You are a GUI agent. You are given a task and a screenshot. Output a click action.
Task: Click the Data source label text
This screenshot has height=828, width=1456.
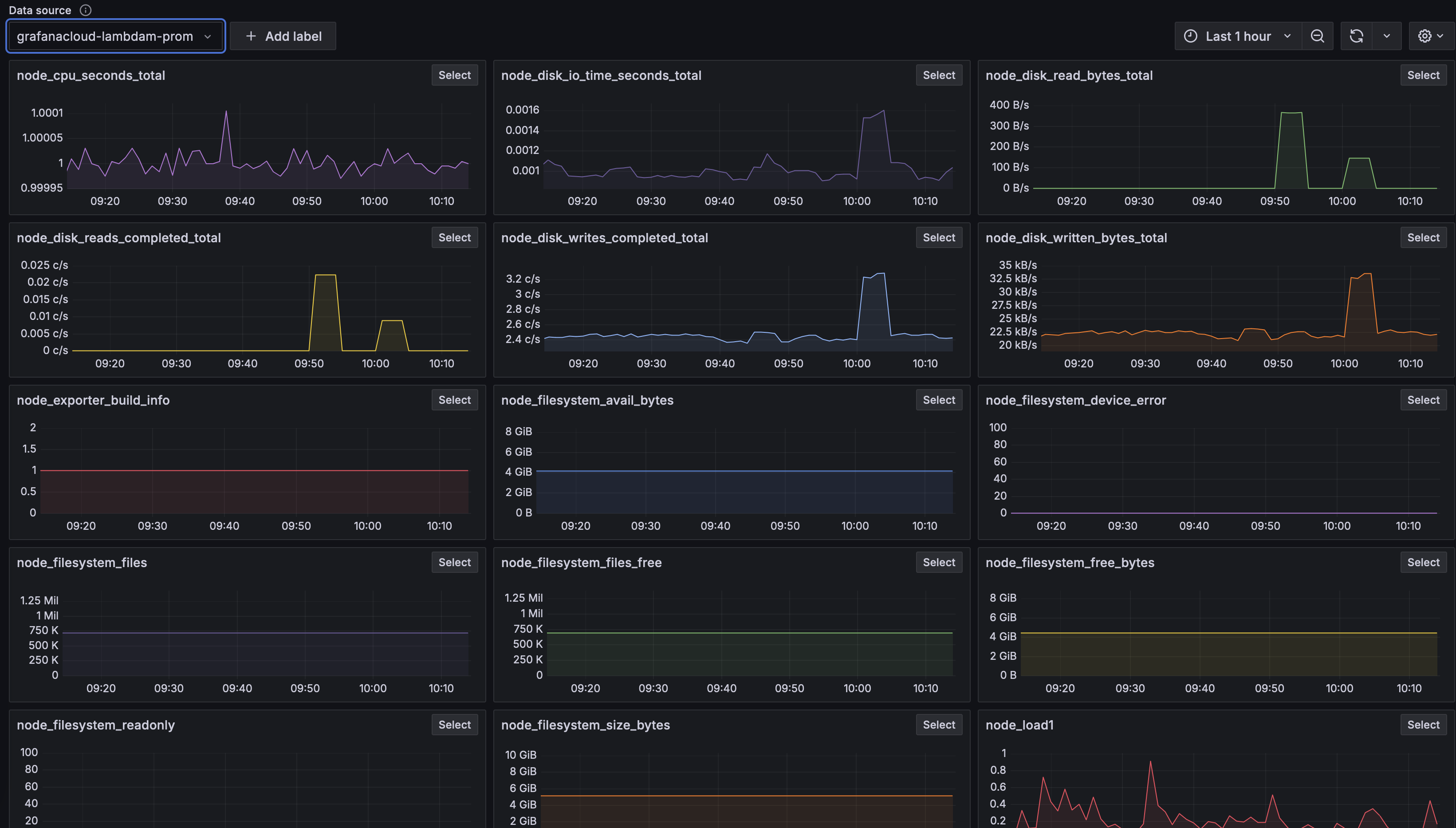coord(40,10)
